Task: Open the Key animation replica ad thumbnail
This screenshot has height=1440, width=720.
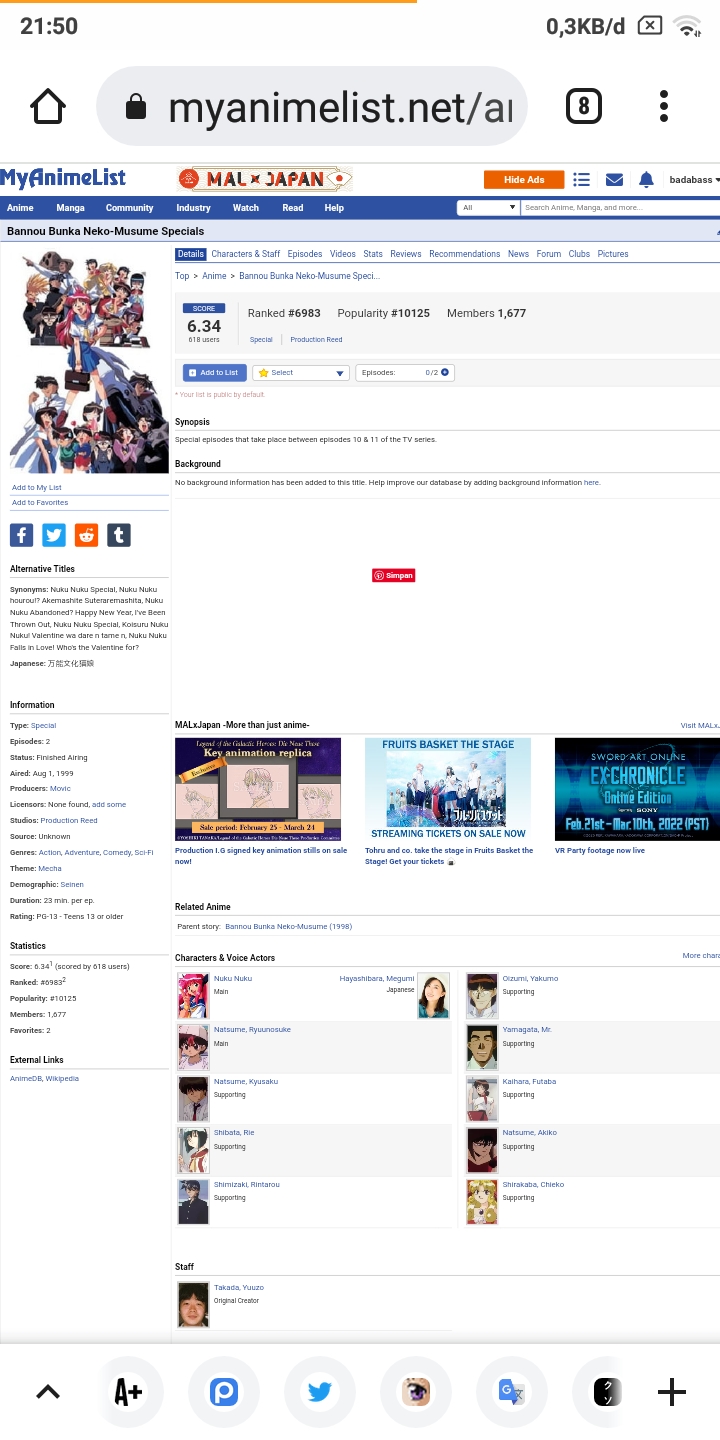Action: pos(258,789)
